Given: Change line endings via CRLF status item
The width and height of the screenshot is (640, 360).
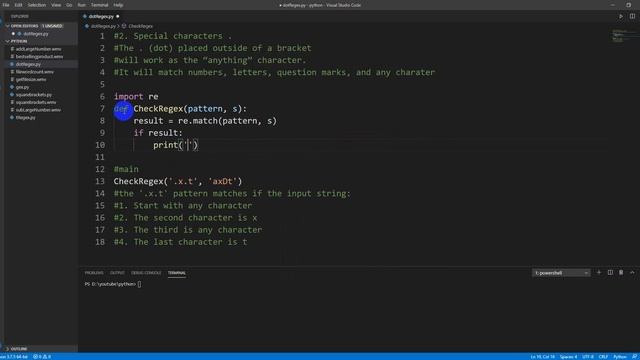Looking at the screenshot, I should pos(603,357).
